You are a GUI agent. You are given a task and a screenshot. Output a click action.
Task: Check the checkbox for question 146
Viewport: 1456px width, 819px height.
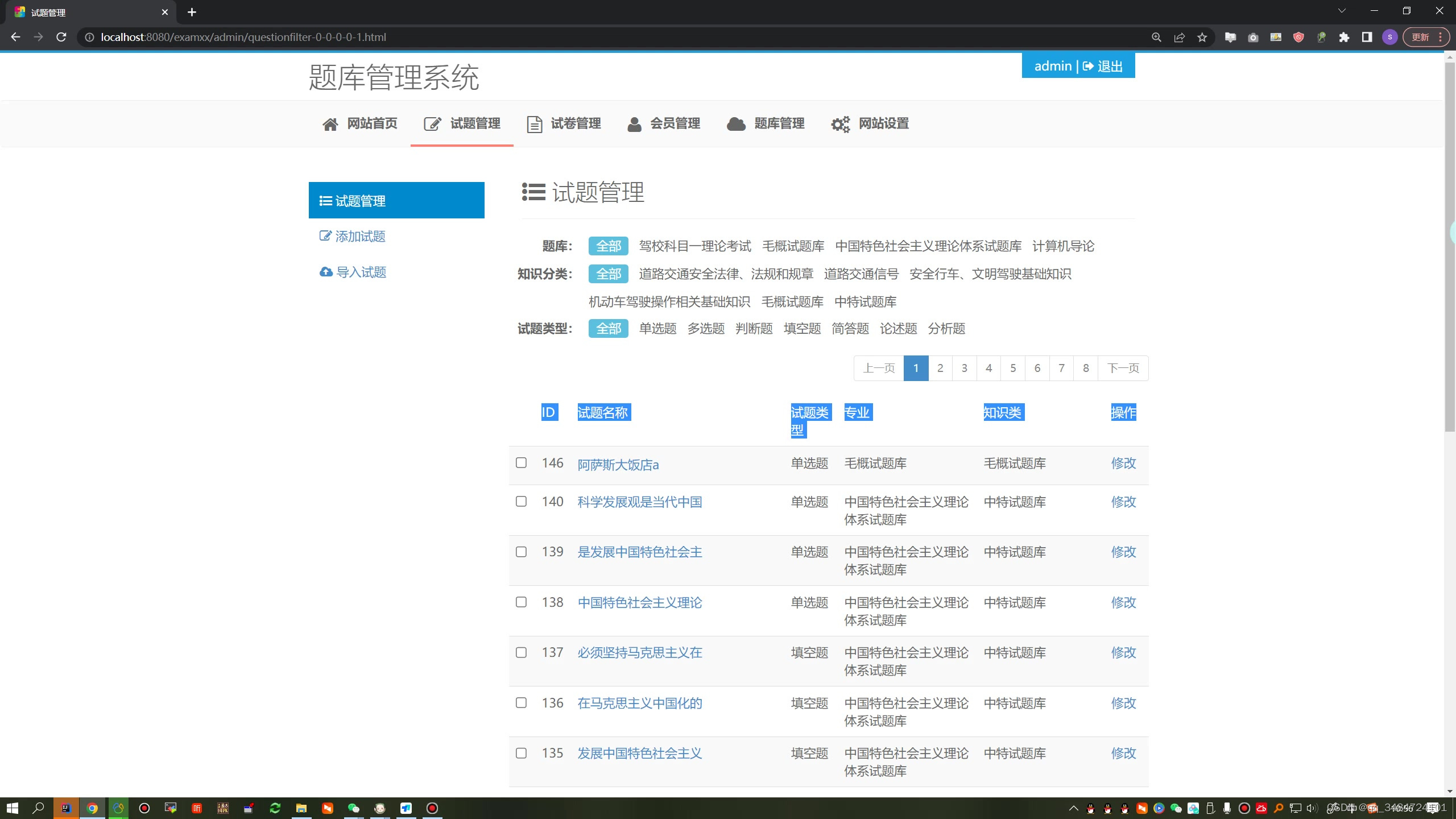521,462
